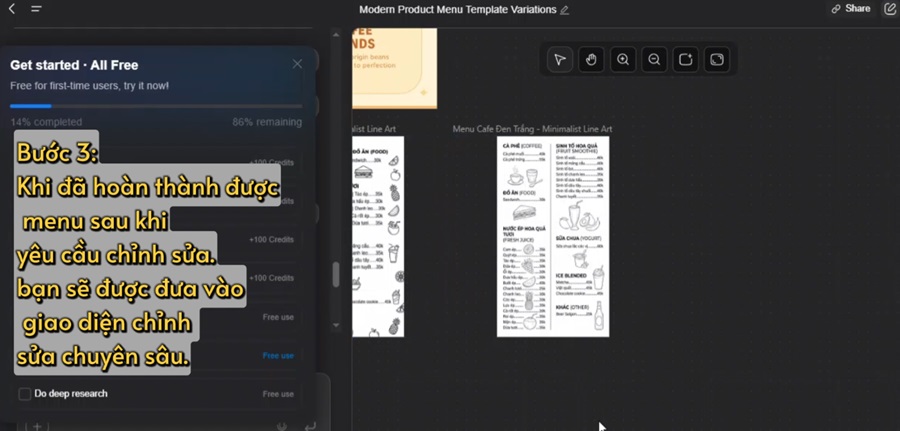This screenshot has width=900, height=431.
Task: Select the partially visible beige coffee design thumbnail
Action: [394, 68]
